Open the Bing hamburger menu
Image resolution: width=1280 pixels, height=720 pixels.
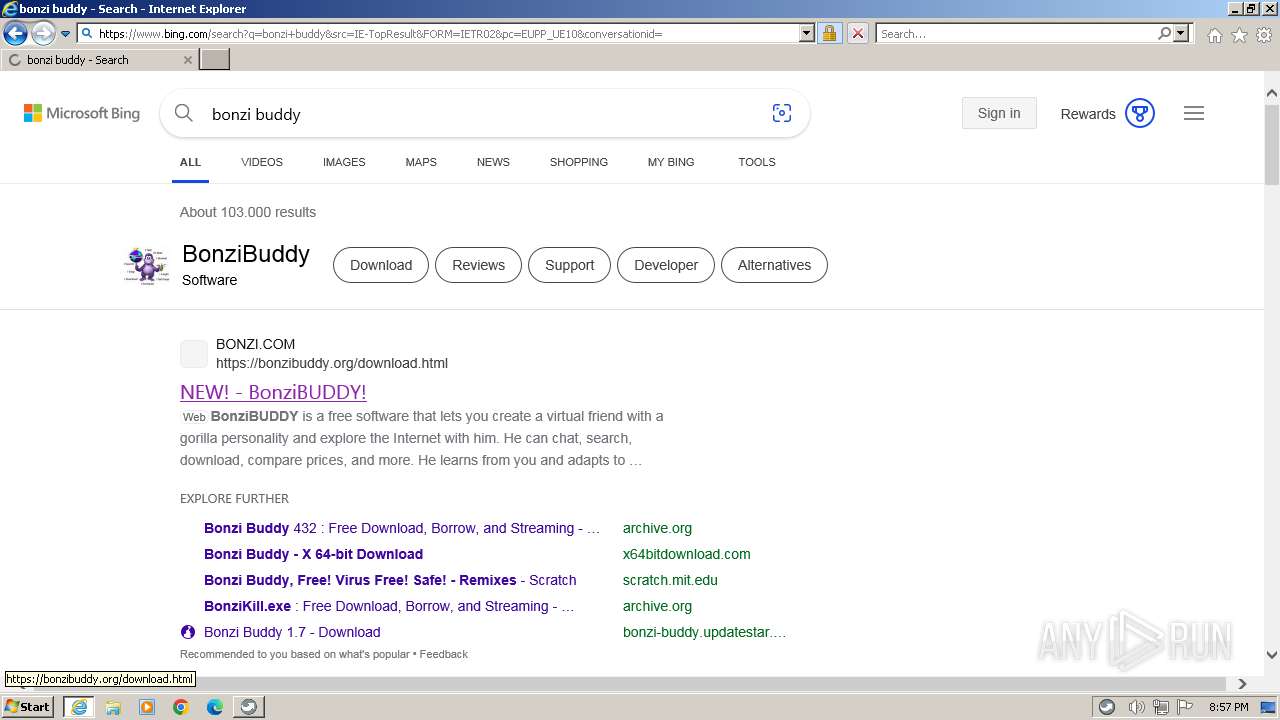click(x=1194, y=113)
